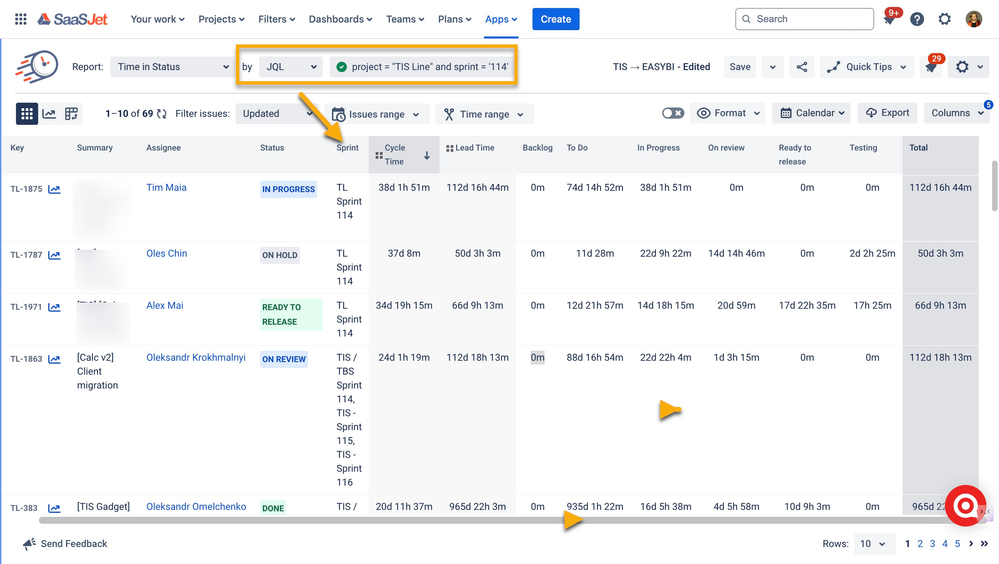Expand Dashboards menu
The height and width of the screenshot is (564, 999).
340,19
